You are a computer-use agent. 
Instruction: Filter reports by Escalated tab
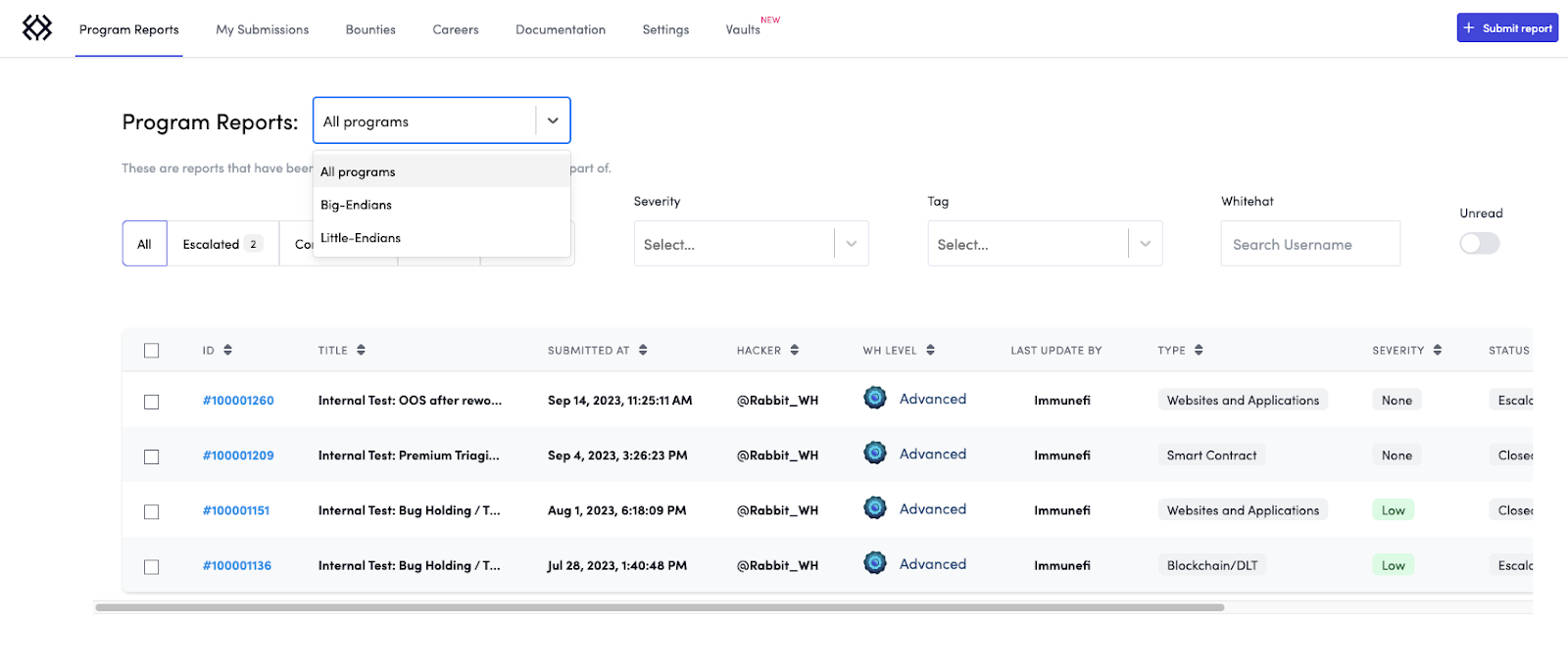[x=222, y=244]
